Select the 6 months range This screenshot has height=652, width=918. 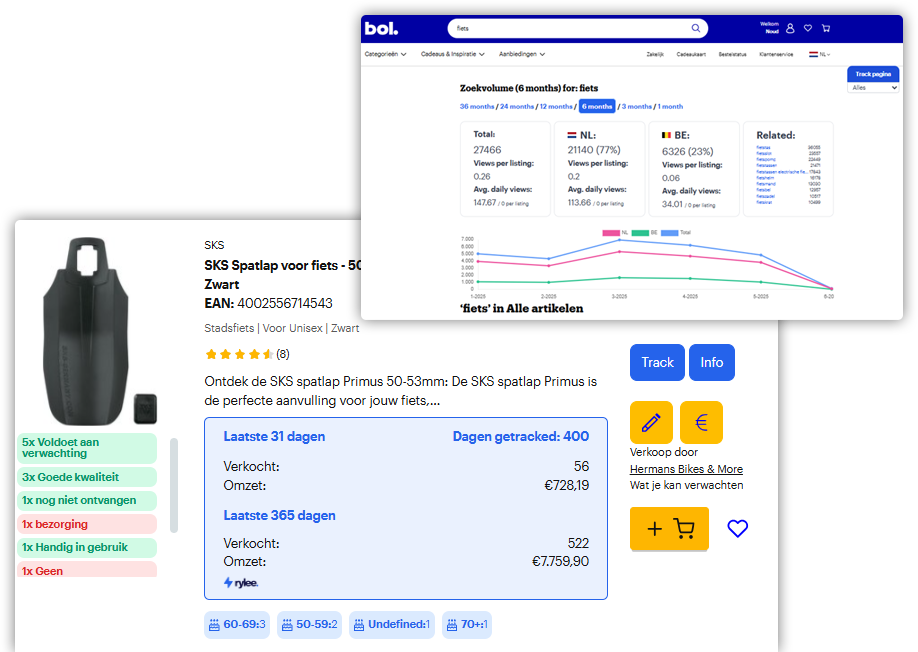click(597, 107)
